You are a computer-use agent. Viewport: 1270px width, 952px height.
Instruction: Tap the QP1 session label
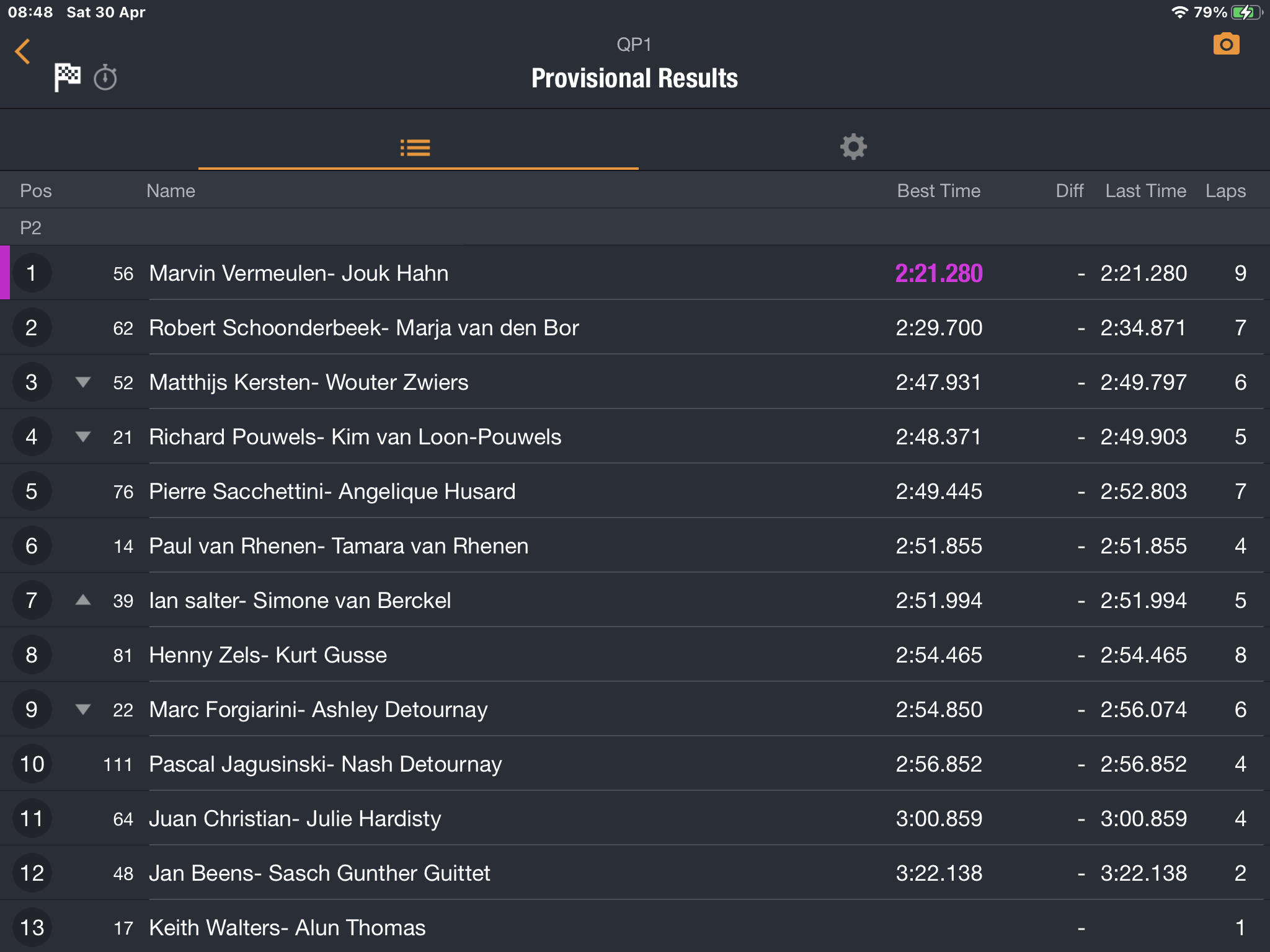click(634, 45)
